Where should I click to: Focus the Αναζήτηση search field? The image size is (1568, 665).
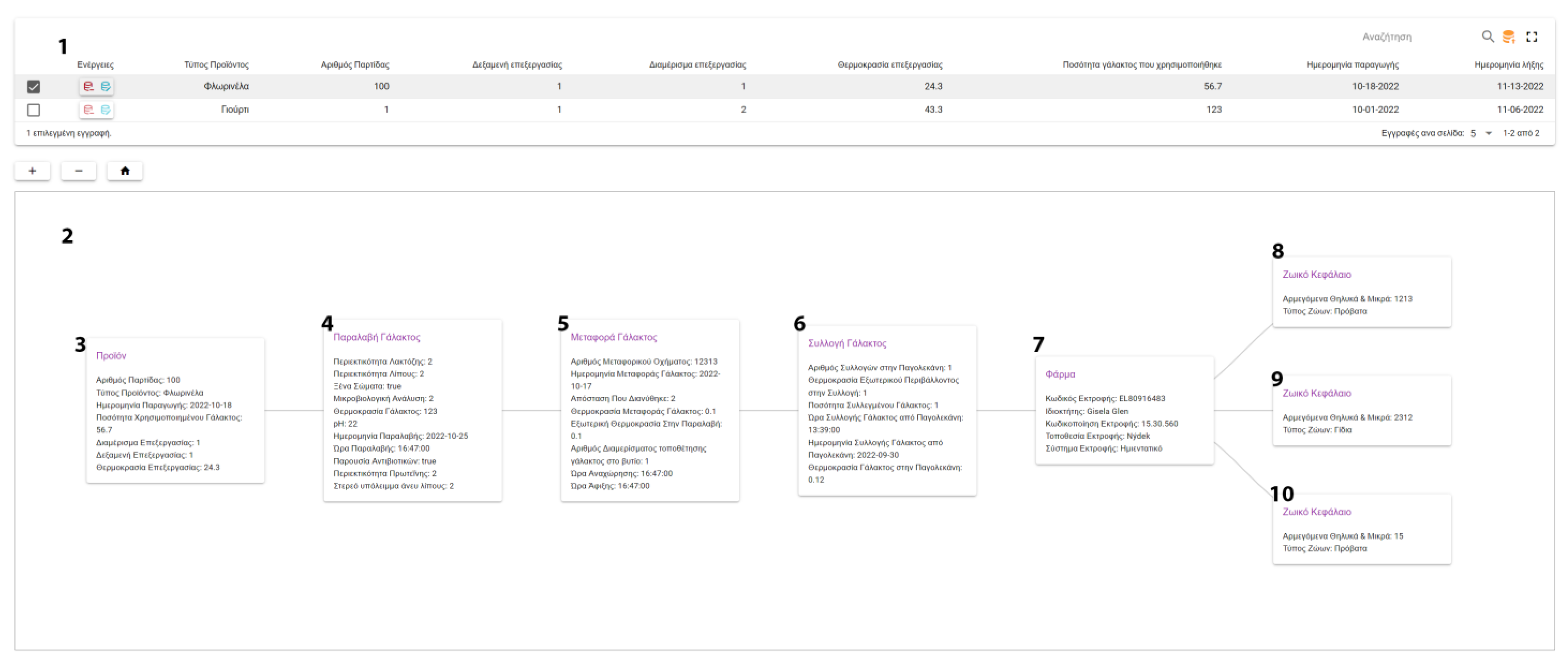pos(1400,36)
